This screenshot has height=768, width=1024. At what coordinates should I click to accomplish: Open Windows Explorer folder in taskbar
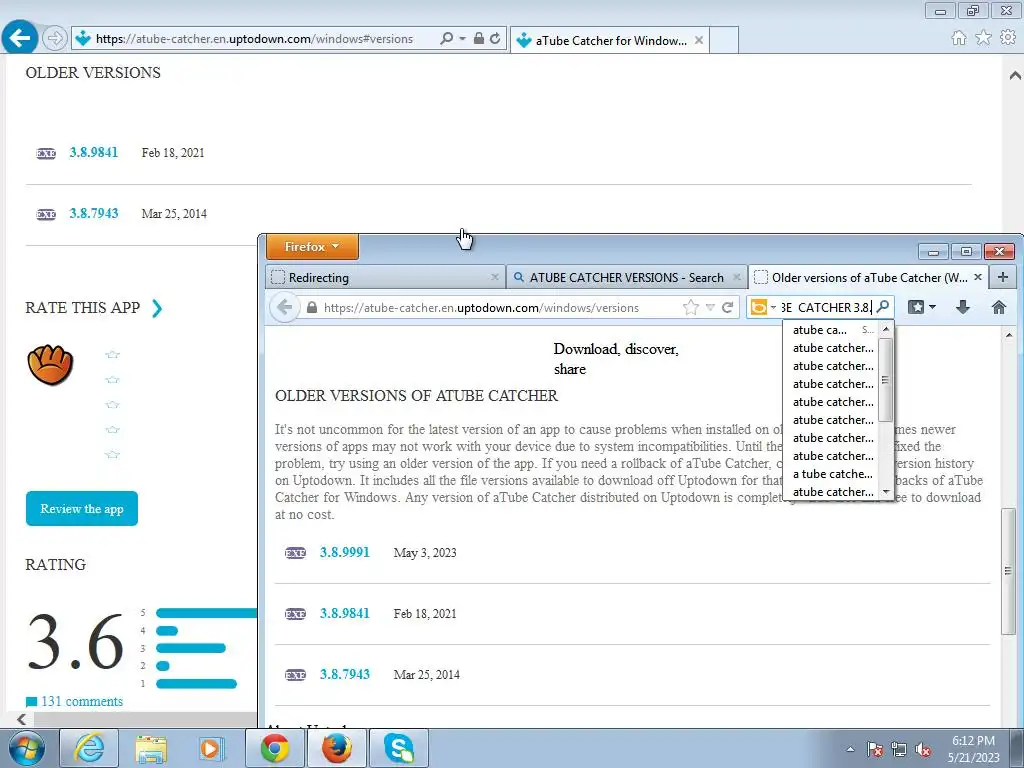coord(151,748)
